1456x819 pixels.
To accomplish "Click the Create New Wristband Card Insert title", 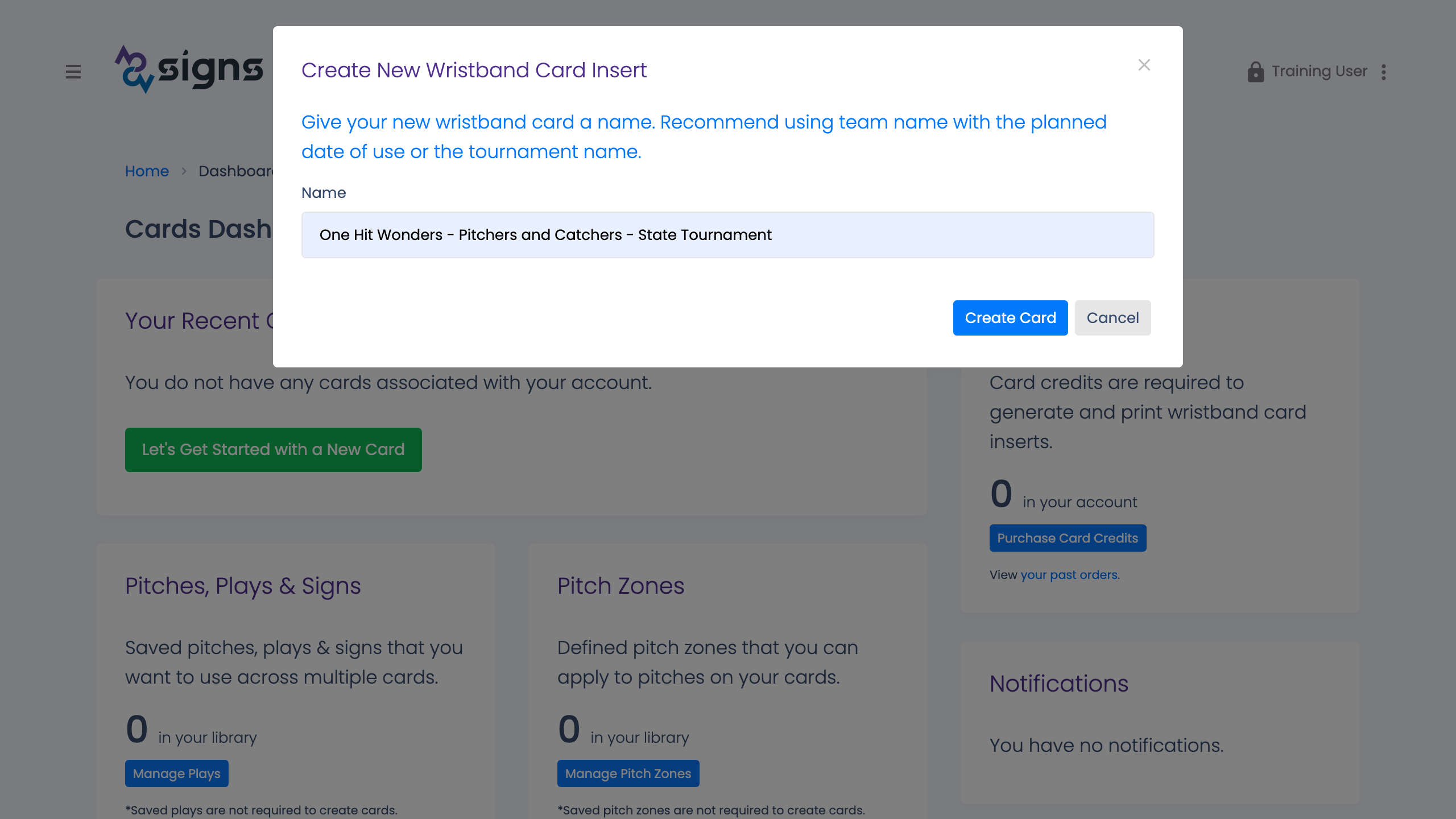I will click(474, 71).
